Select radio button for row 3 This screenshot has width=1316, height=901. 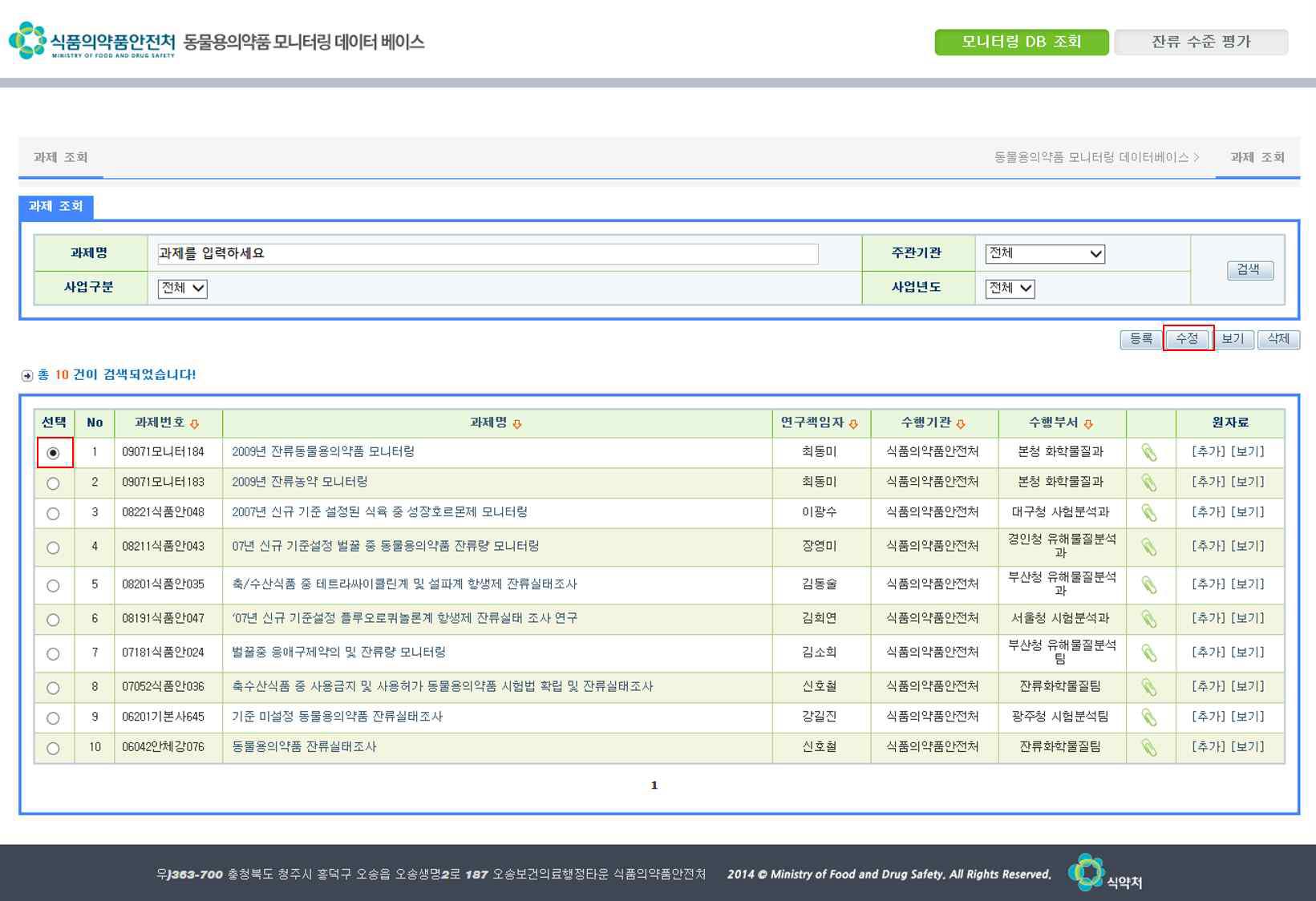53,514
